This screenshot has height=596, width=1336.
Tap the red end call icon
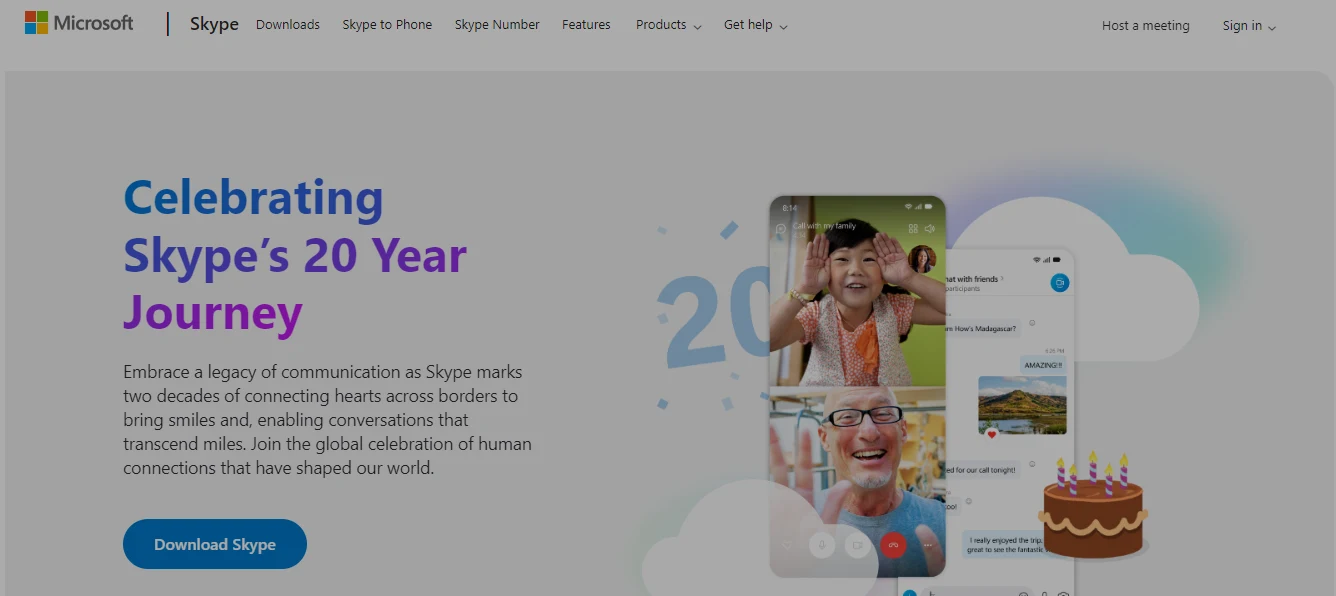(x=893, y=545)
